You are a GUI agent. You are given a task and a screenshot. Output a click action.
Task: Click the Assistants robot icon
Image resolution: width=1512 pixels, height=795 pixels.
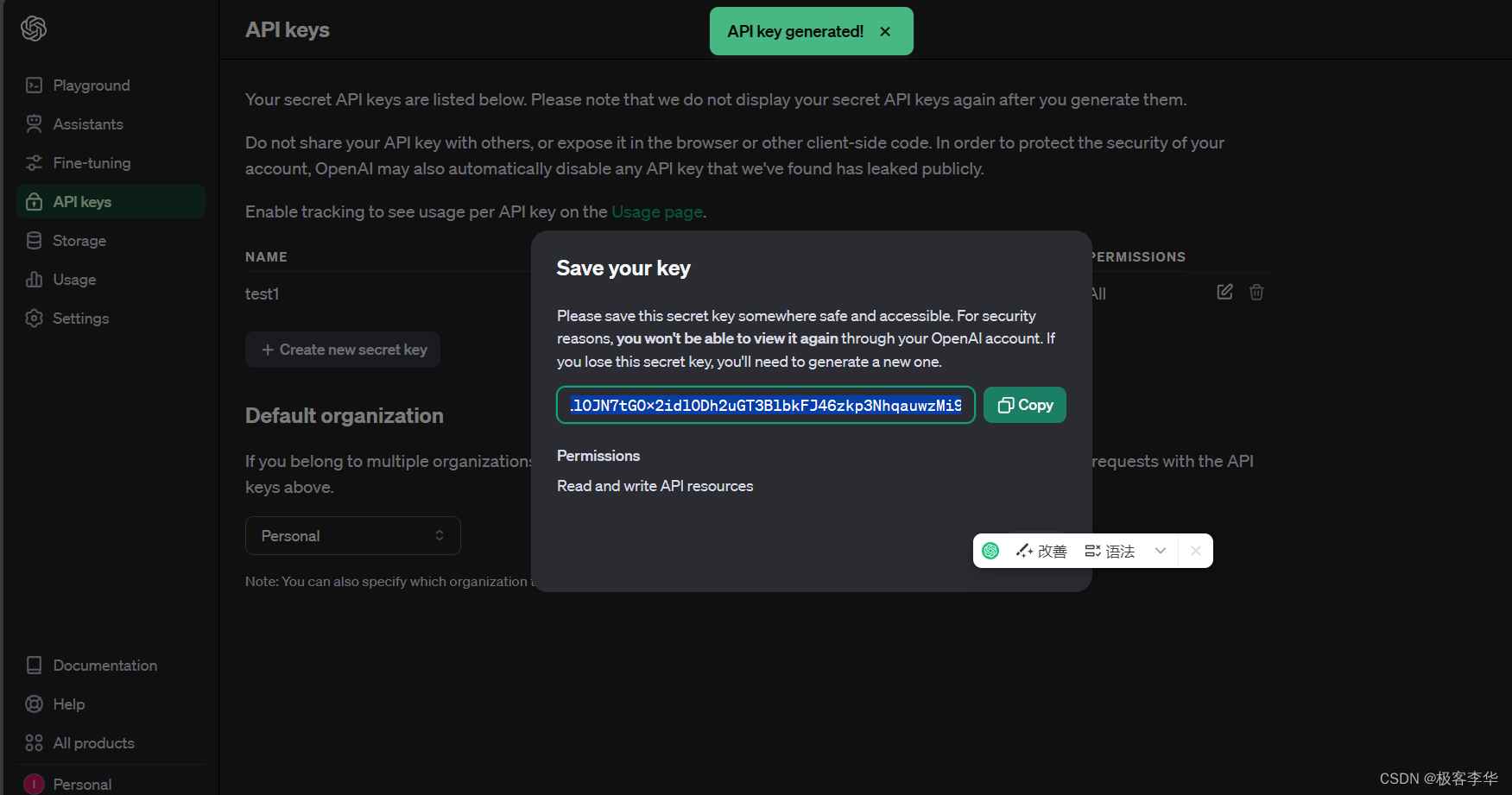(x=35, y=124)
